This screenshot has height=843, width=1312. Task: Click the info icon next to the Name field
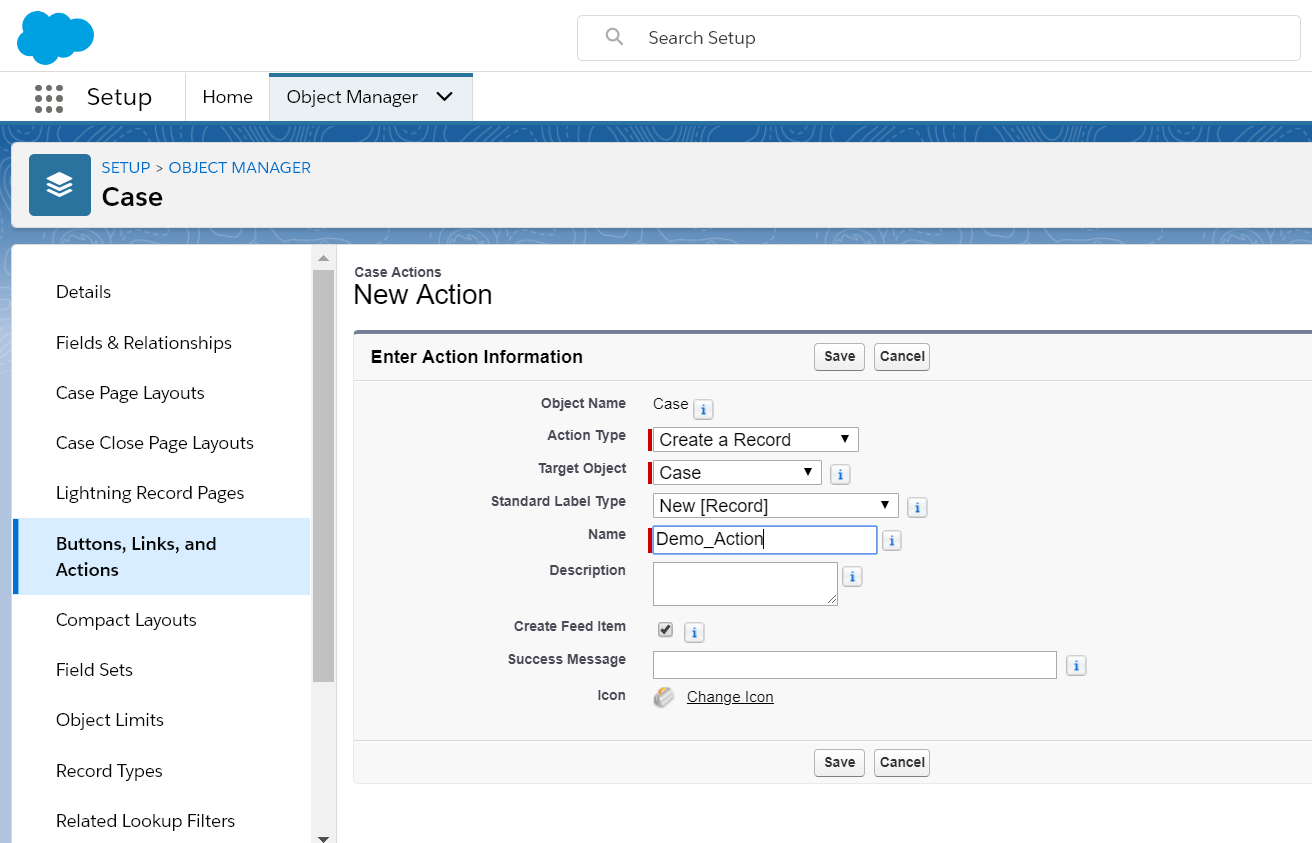pyautogui.click(x=891, y=540)
